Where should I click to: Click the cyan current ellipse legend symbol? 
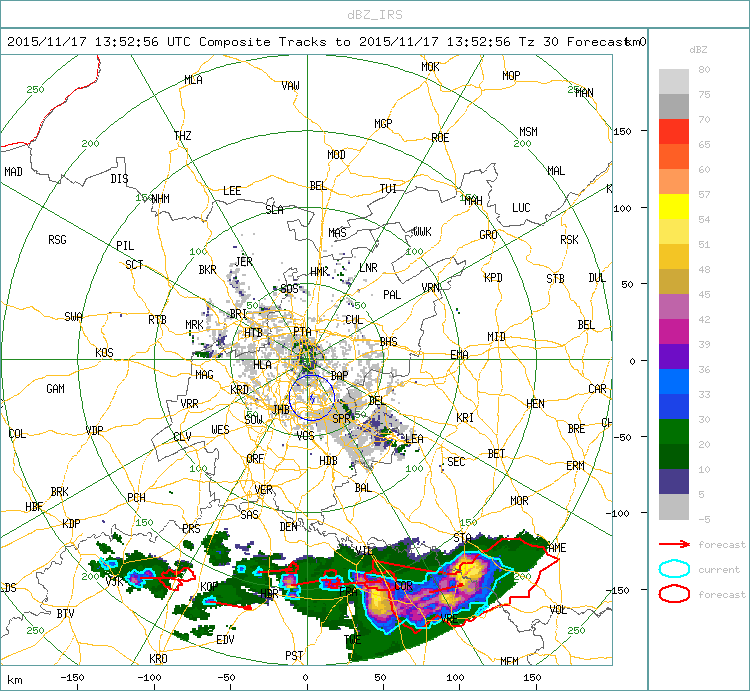pos(674,569)
